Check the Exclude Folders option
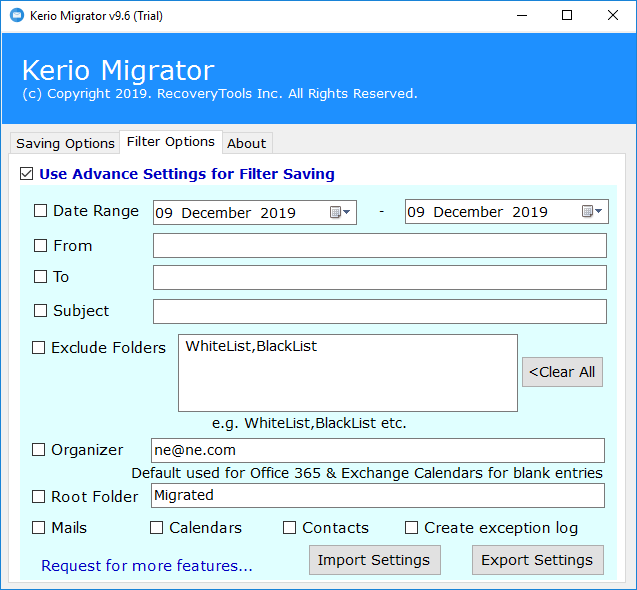This screenshot has height=590, width=637. tap(39, 347)
